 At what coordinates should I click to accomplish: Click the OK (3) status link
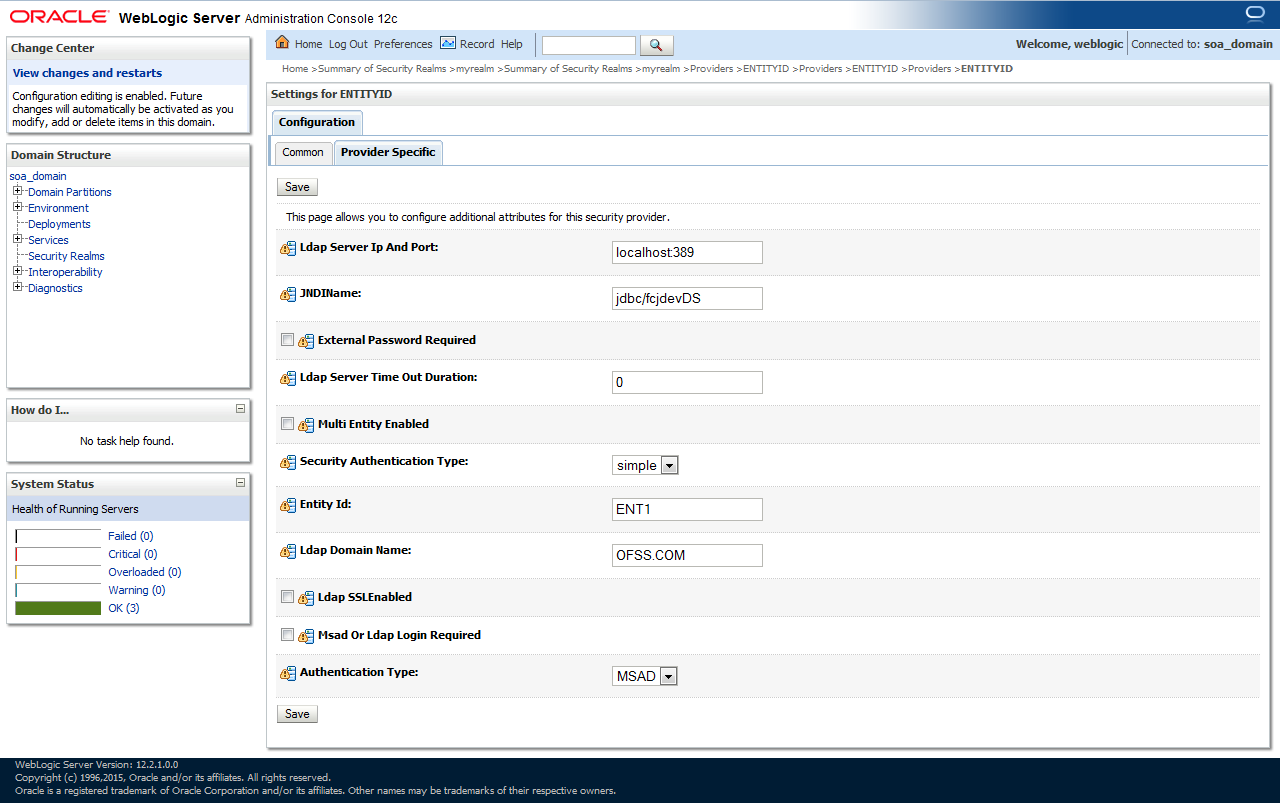pyautogui.click(x=123, y=608)
